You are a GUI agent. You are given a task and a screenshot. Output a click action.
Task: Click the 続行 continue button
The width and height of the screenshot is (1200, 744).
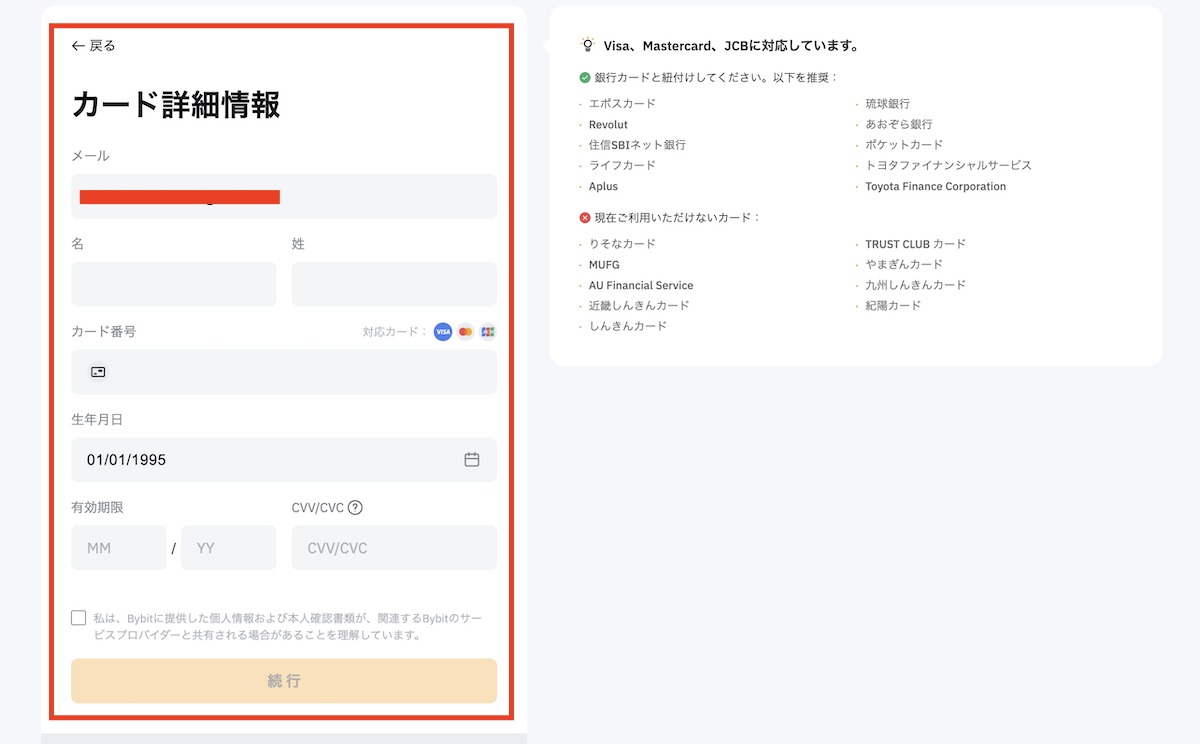[x=284, y=681]
